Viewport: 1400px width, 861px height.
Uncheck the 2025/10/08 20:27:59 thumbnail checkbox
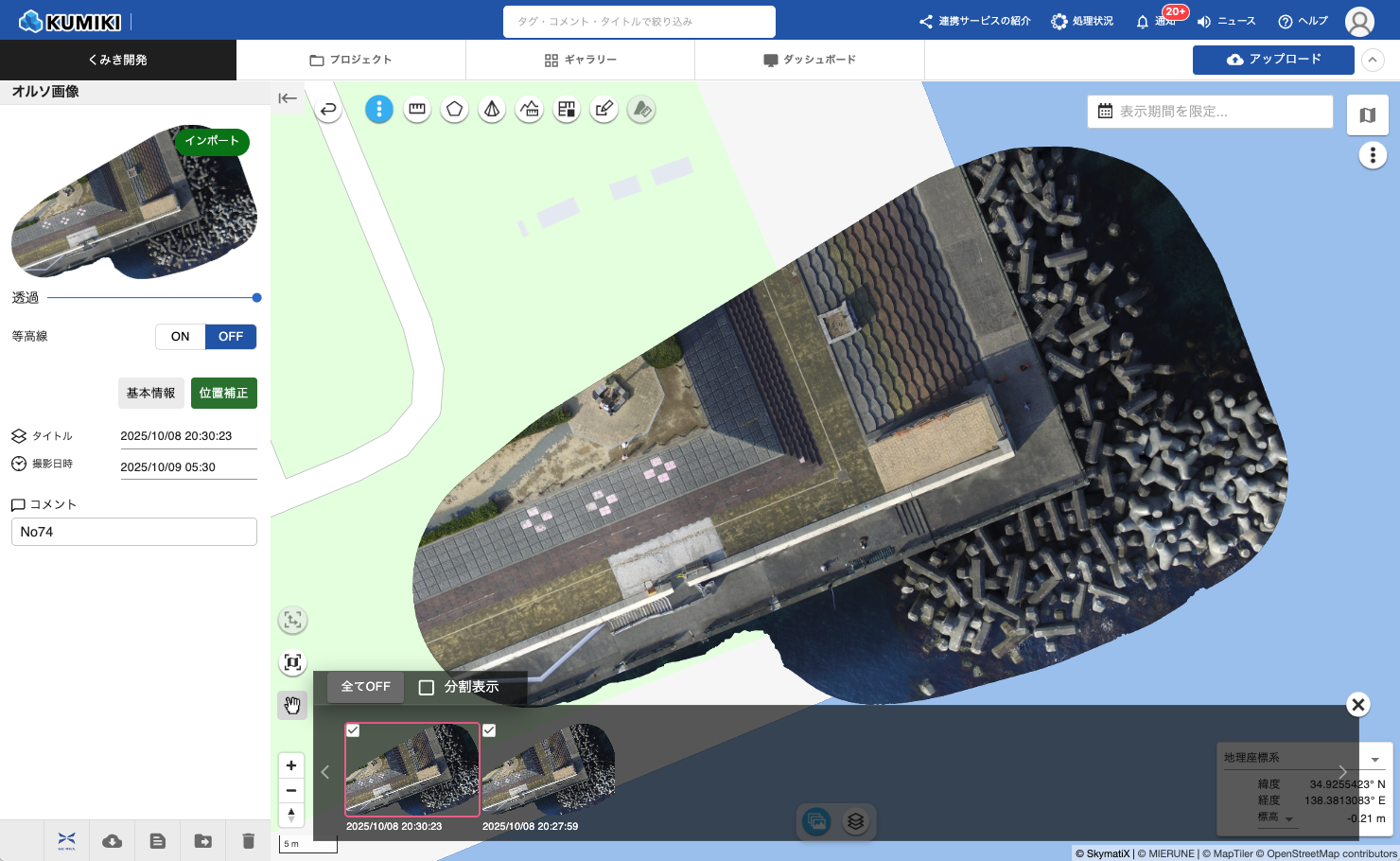point(489,730)
